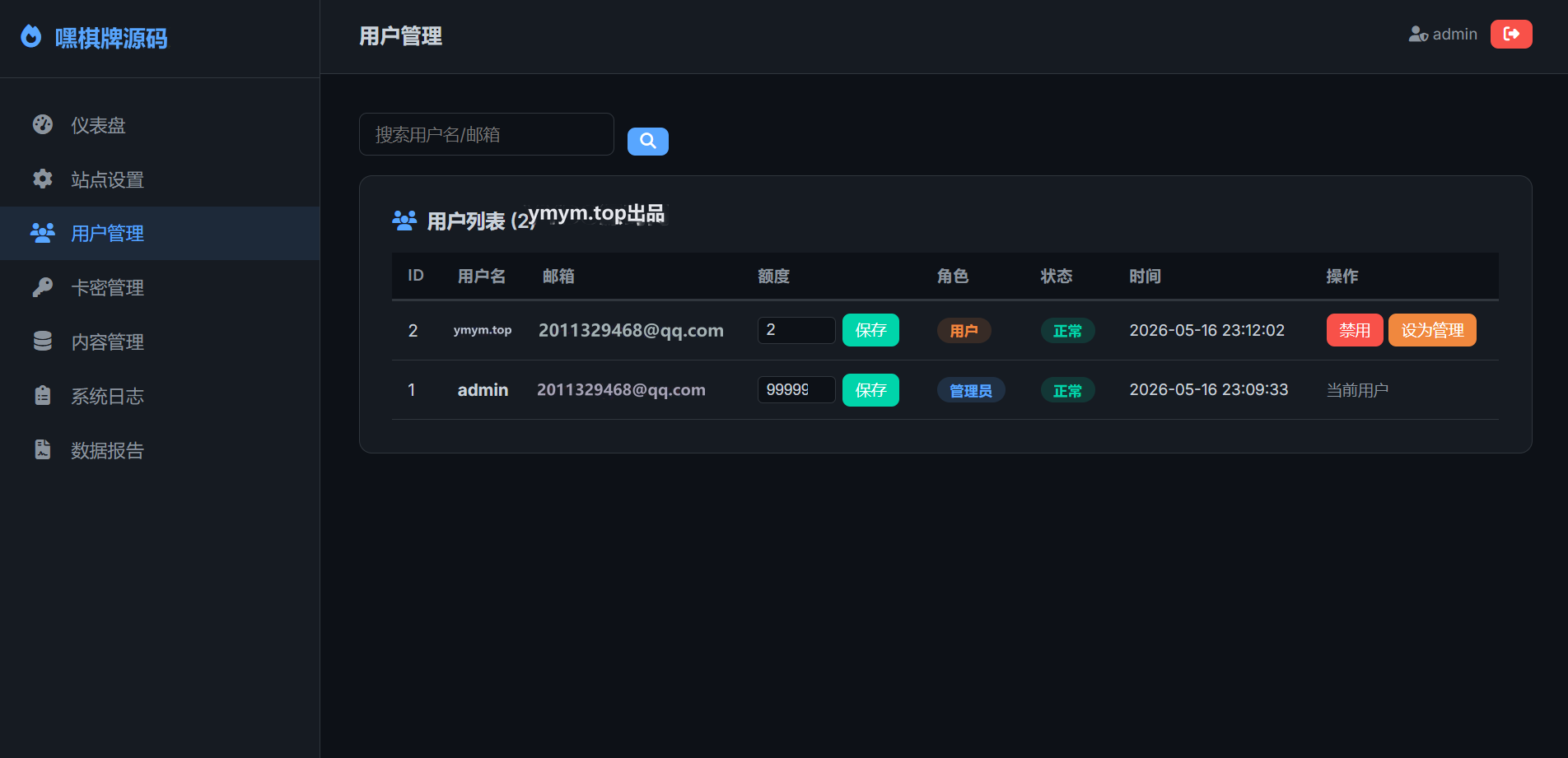Click email in ymym.top row
Screen dimensions: 1568x758
[x=631, y=330]
